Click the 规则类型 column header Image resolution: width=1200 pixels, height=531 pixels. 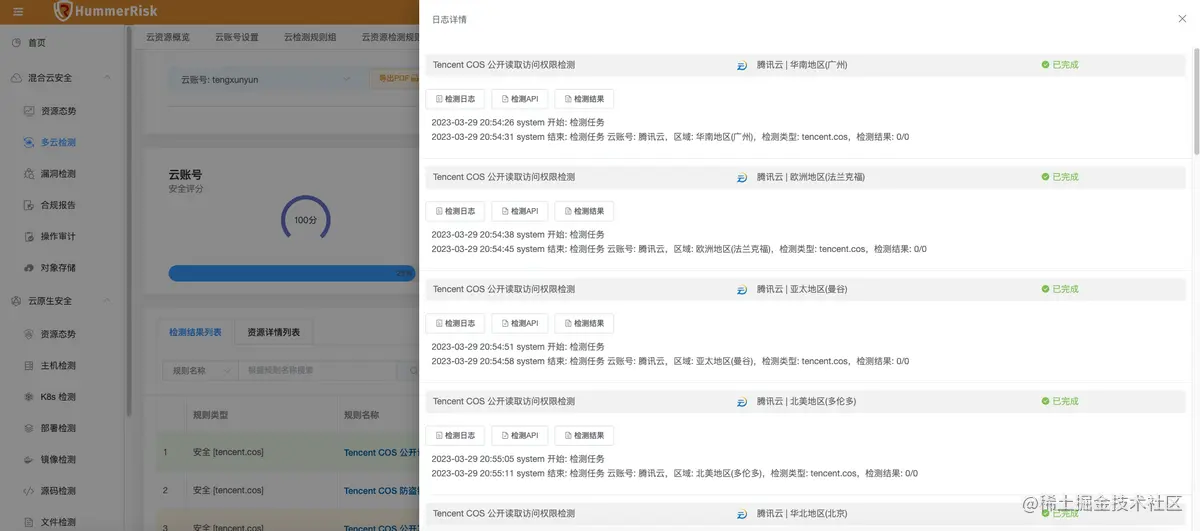tap(210, 414)
